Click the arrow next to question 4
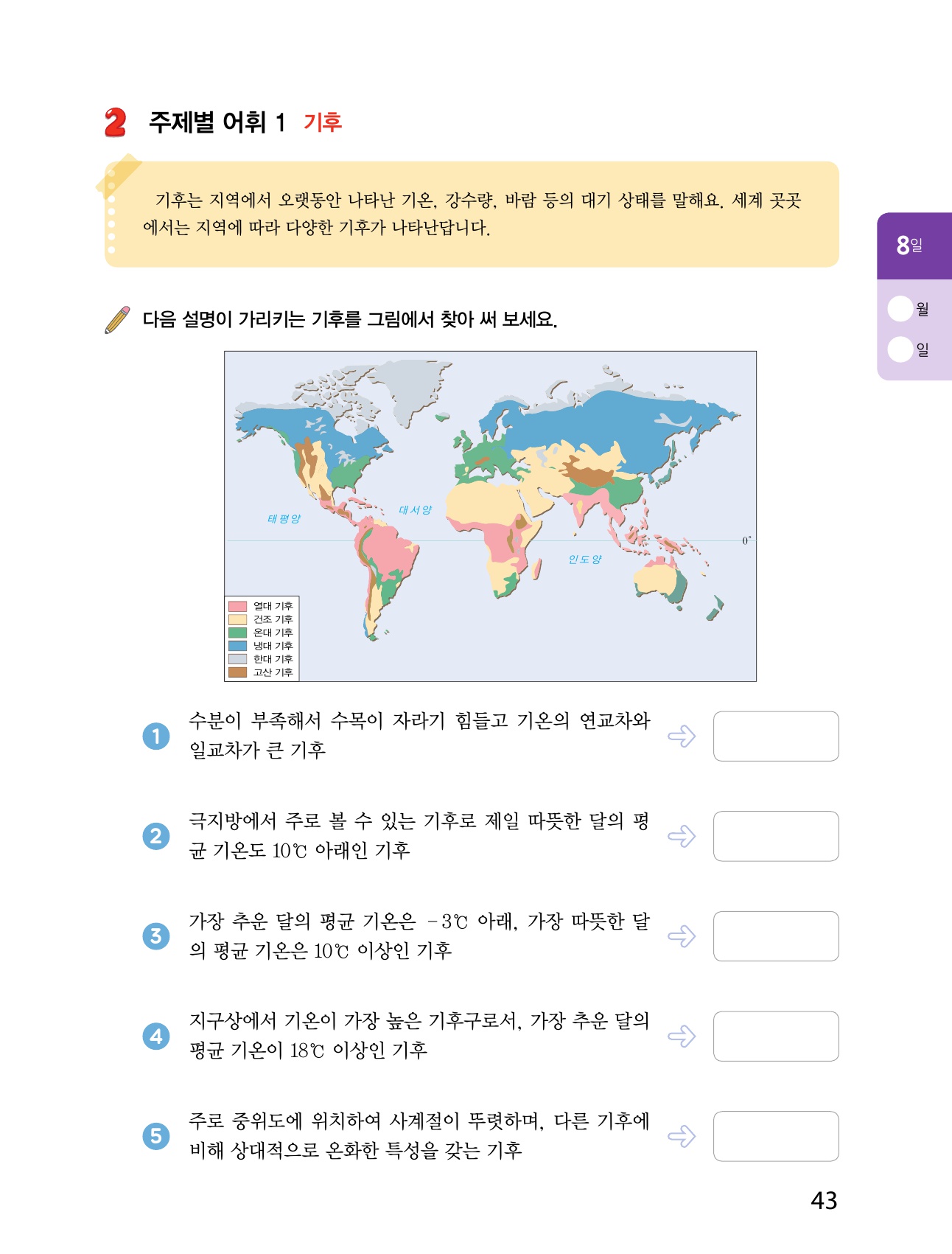 coord(682,1037)
